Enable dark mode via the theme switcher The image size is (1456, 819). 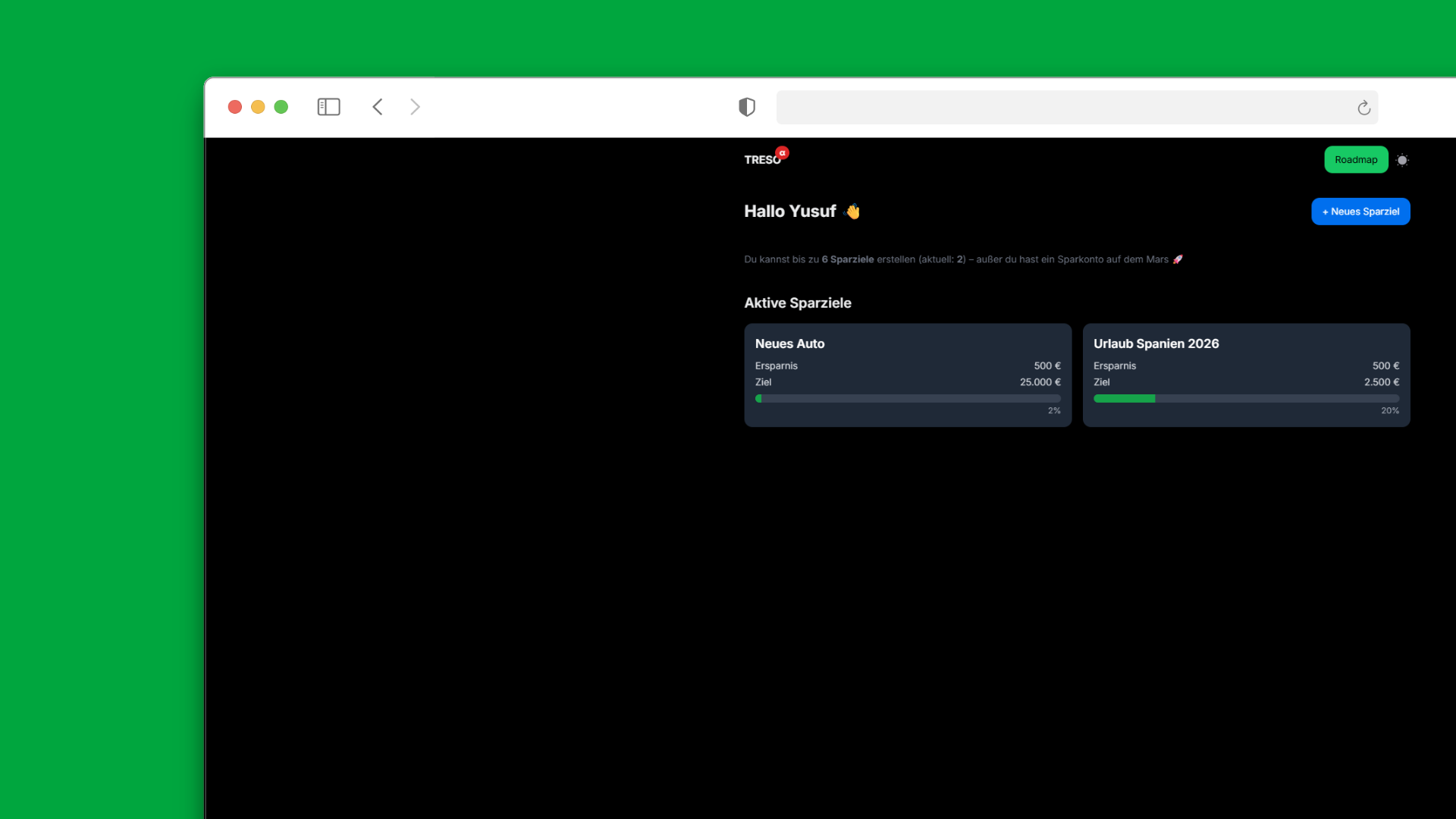coord(1402,159)
